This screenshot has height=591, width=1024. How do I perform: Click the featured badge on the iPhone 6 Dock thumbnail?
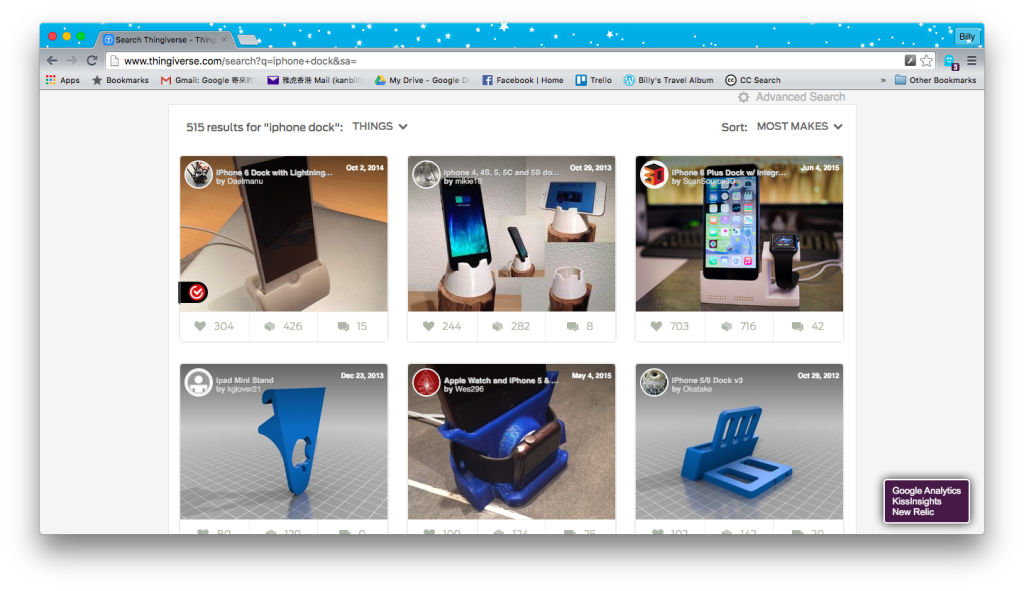[197, 292]
